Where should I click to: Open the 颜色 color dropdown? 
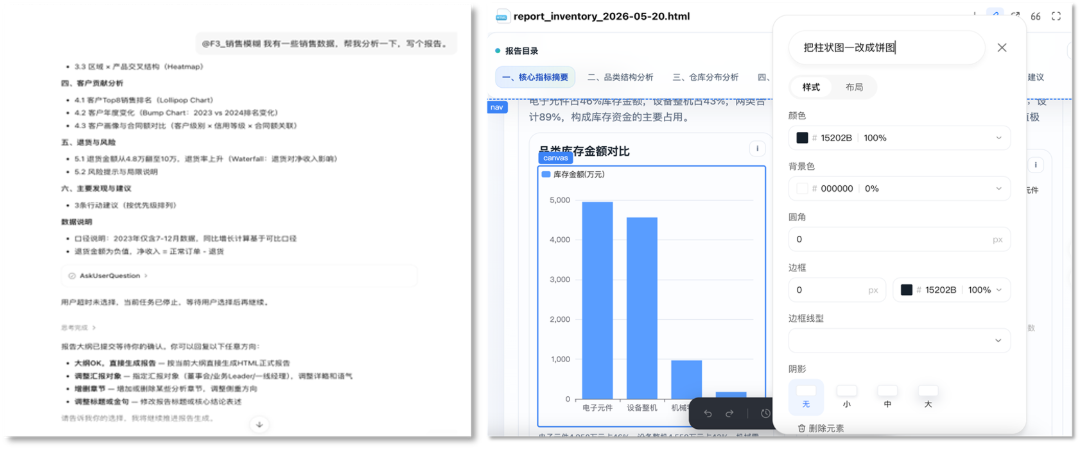[x=999, y=138]
